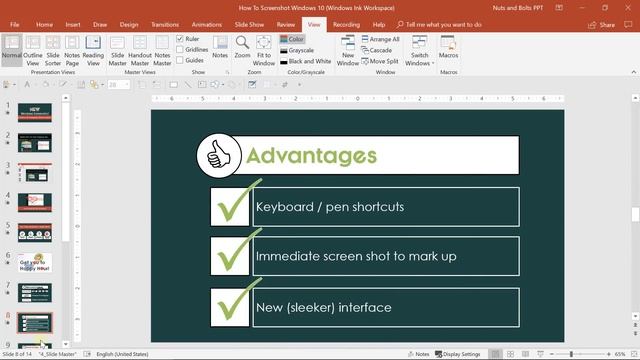Customize Quick Access Toolbar dropdown arrow
This screenshot has width=640, height=360.
[x=299, y=84]
